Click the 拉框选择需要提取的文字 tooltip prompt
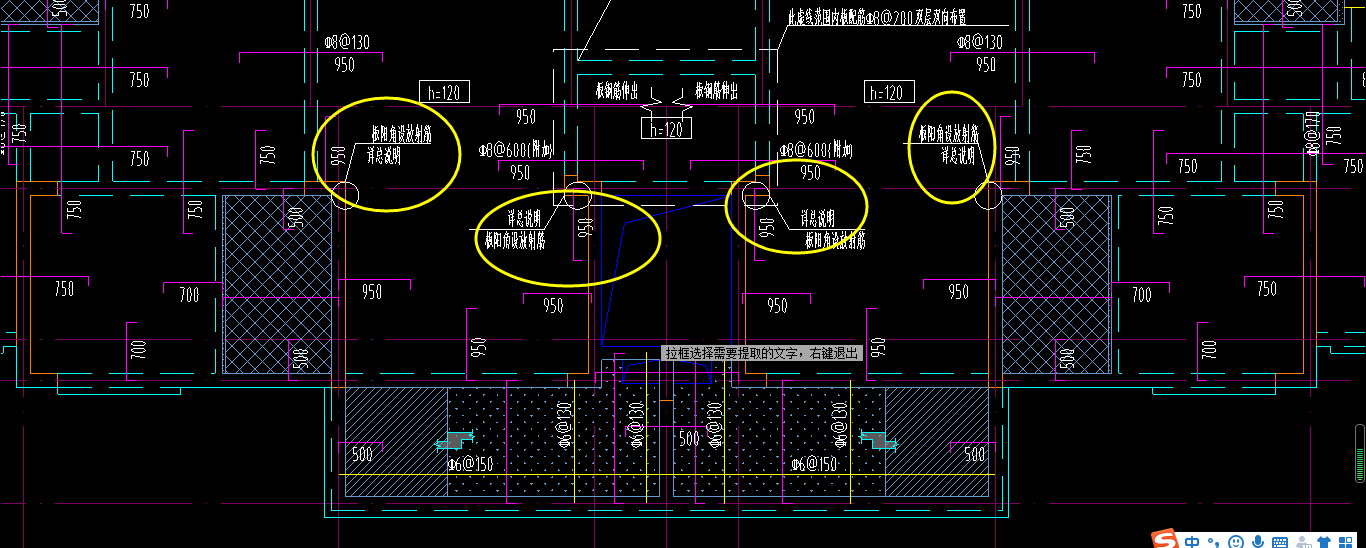 (x=762, y=353)
